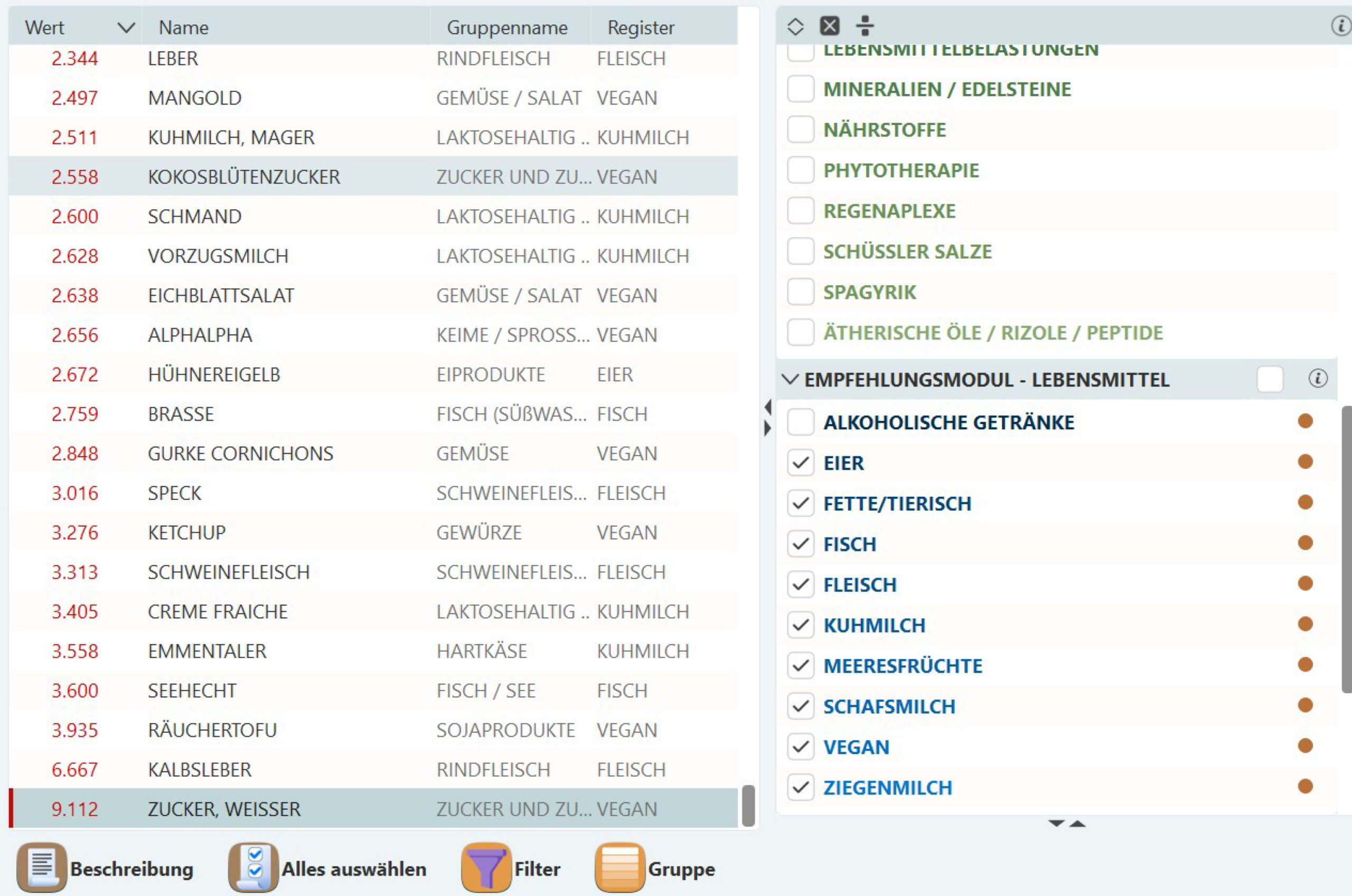
Task: Check the SPAGYRIK checkbox
Action: coord(801,292)
